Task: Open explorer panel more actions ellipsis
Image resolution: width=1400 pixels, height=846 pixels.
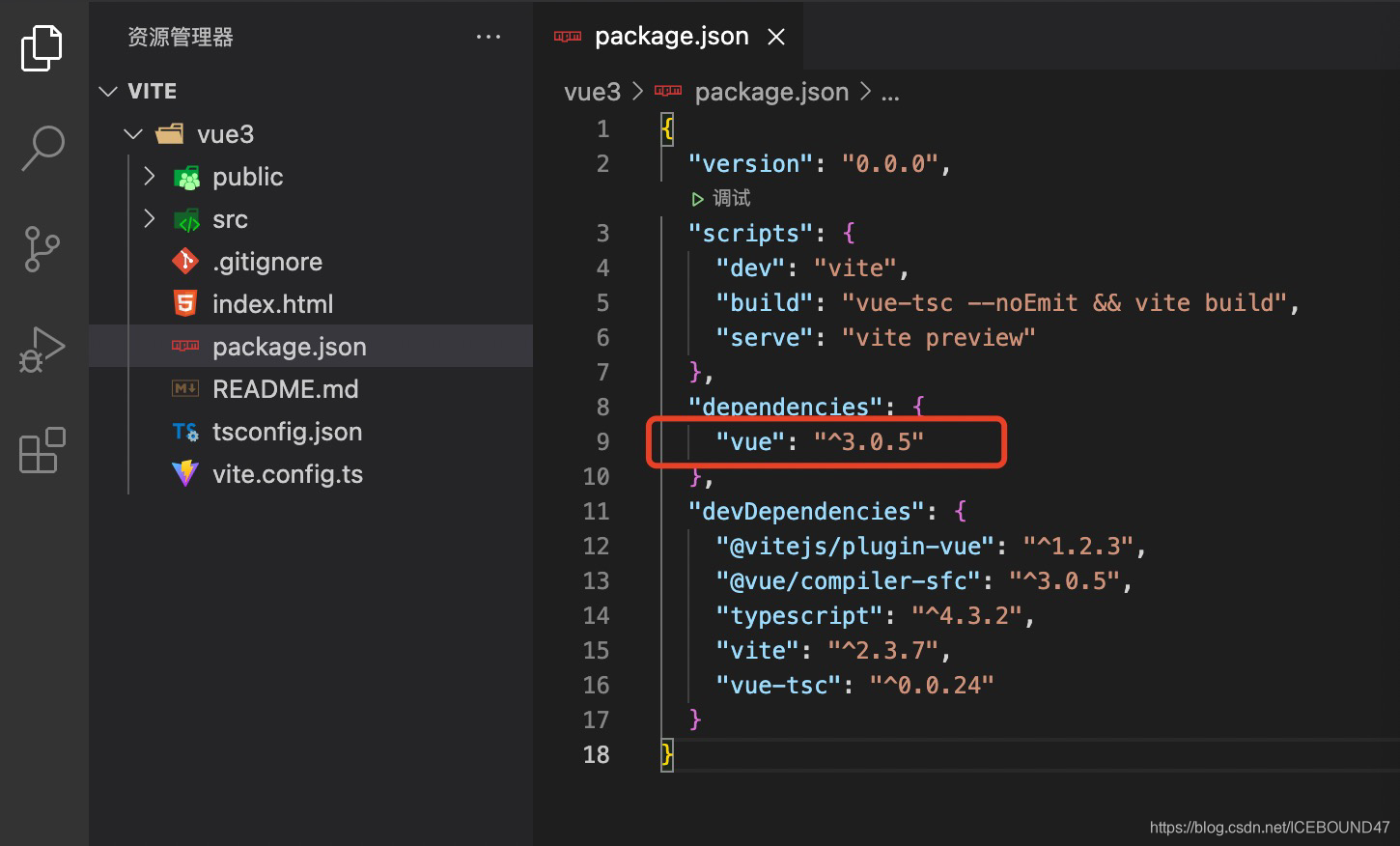Action: tap(489, 37)
